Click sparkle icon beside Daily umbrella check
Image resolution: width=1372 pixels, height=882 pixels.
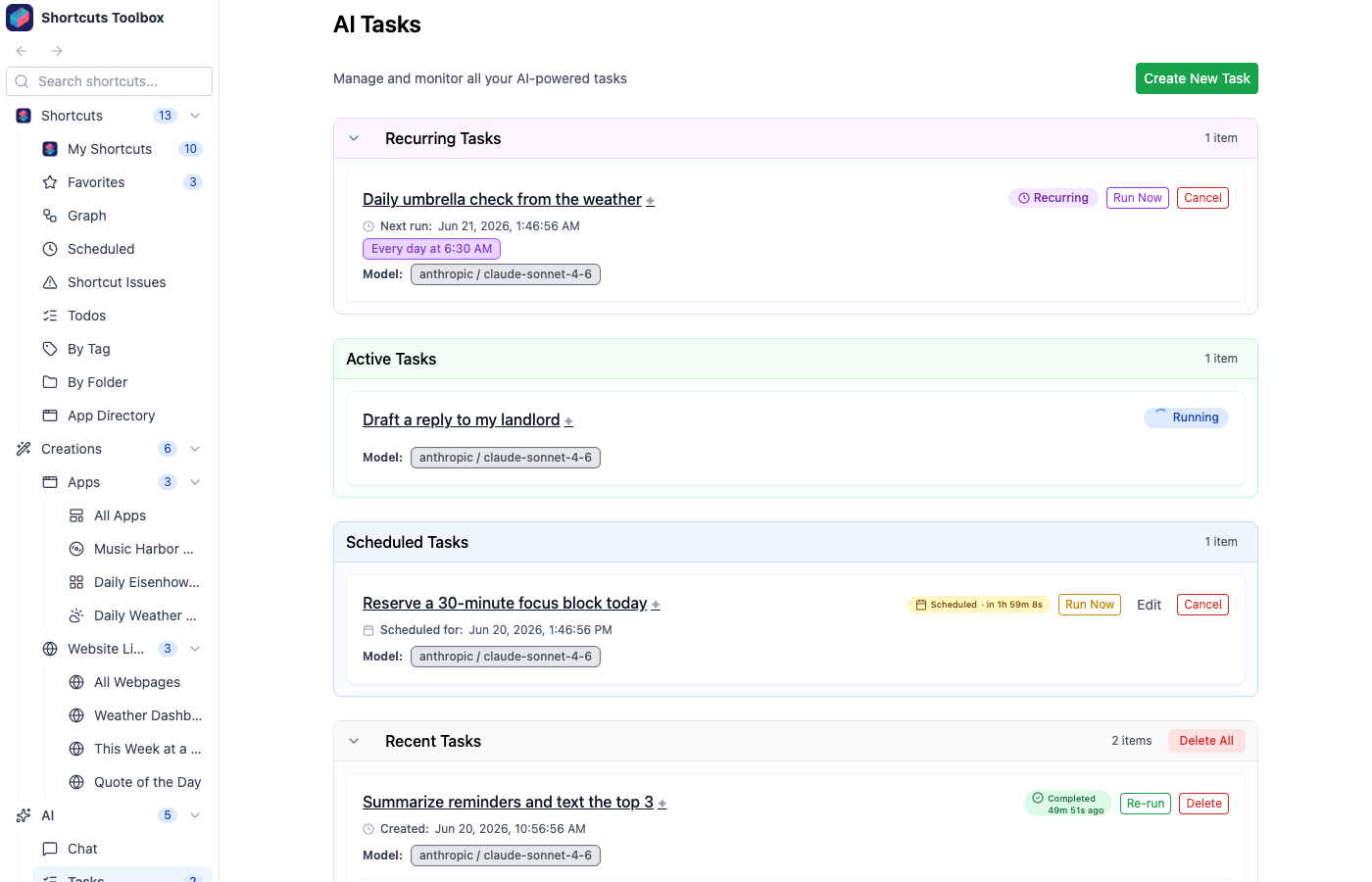coord(650,201)
